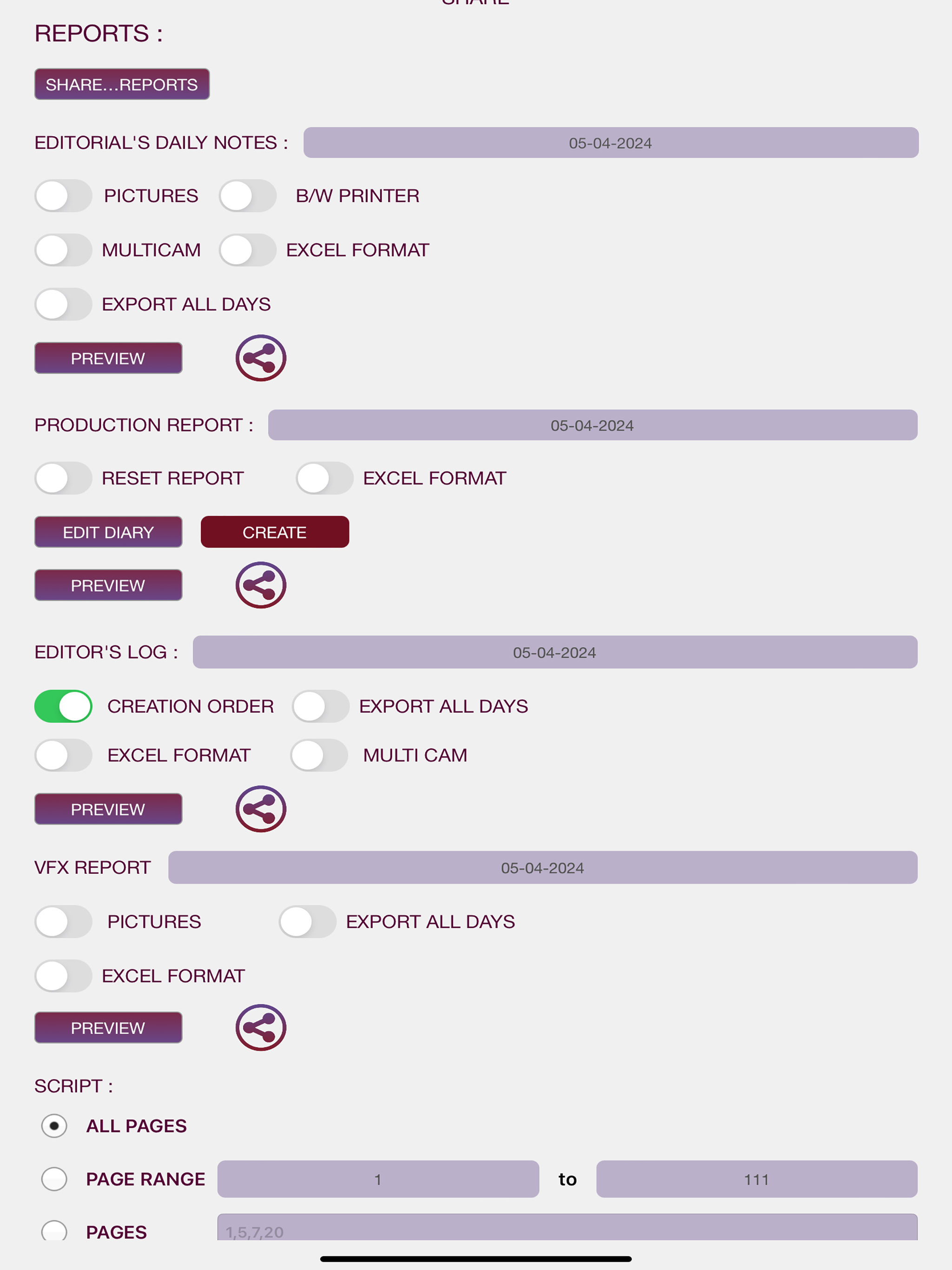Share the Production Report

click(x=260, y=584)
